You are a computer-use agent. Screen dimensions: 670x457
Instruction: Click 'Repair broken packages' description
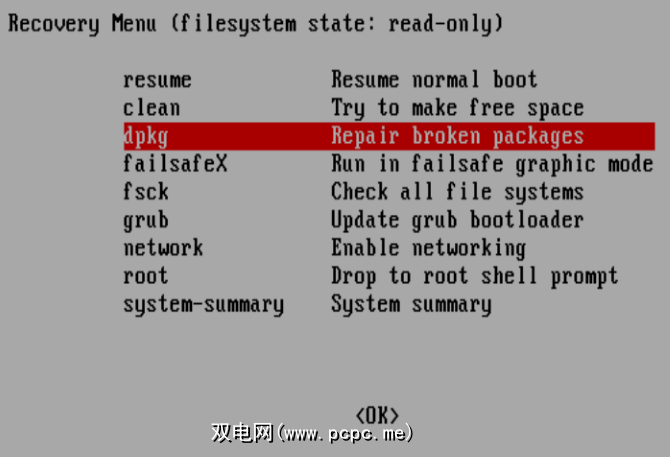click(x=458, y=136)
